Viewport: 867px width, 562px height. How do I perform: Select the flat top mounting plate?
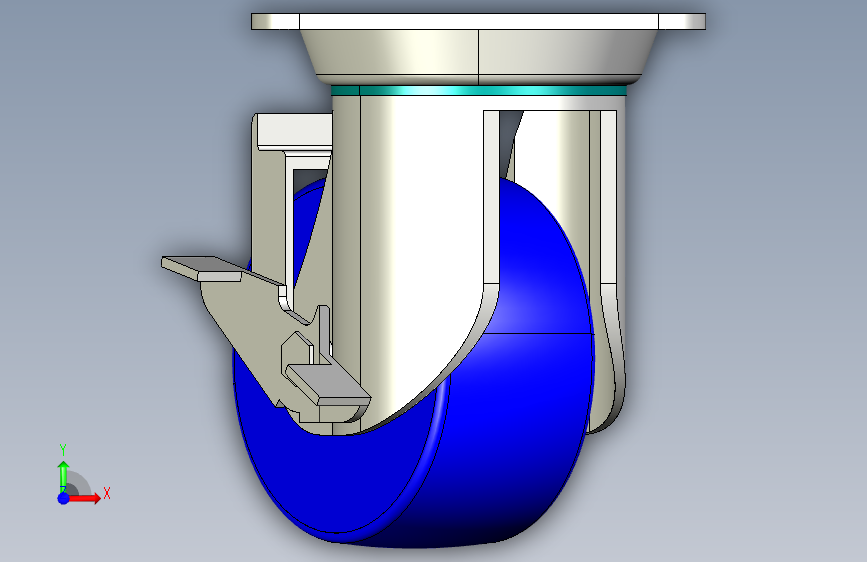478,21
